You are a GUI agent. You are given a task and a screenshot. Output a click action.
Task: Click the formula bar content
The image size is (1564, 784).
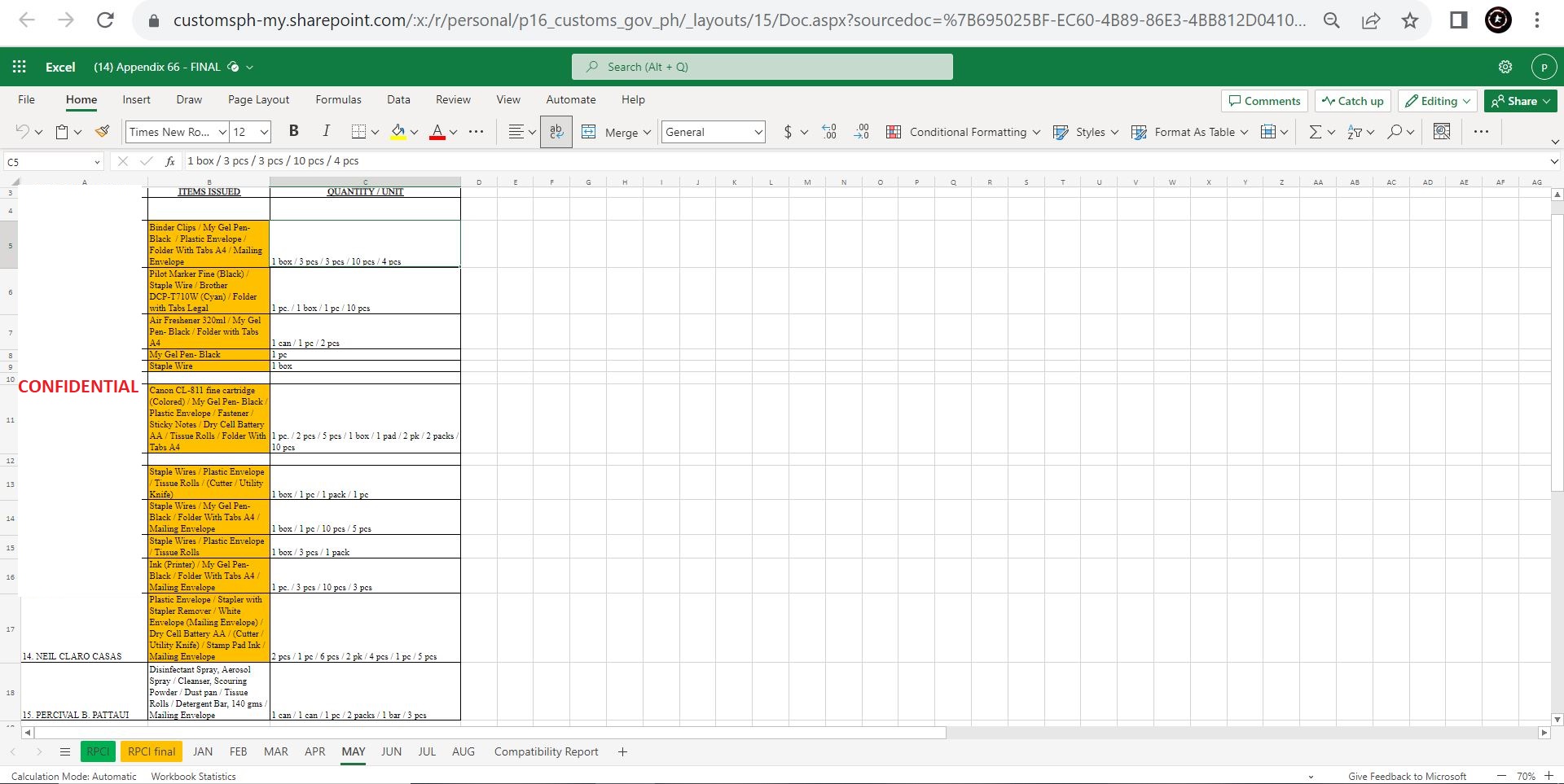coord(273,161)
